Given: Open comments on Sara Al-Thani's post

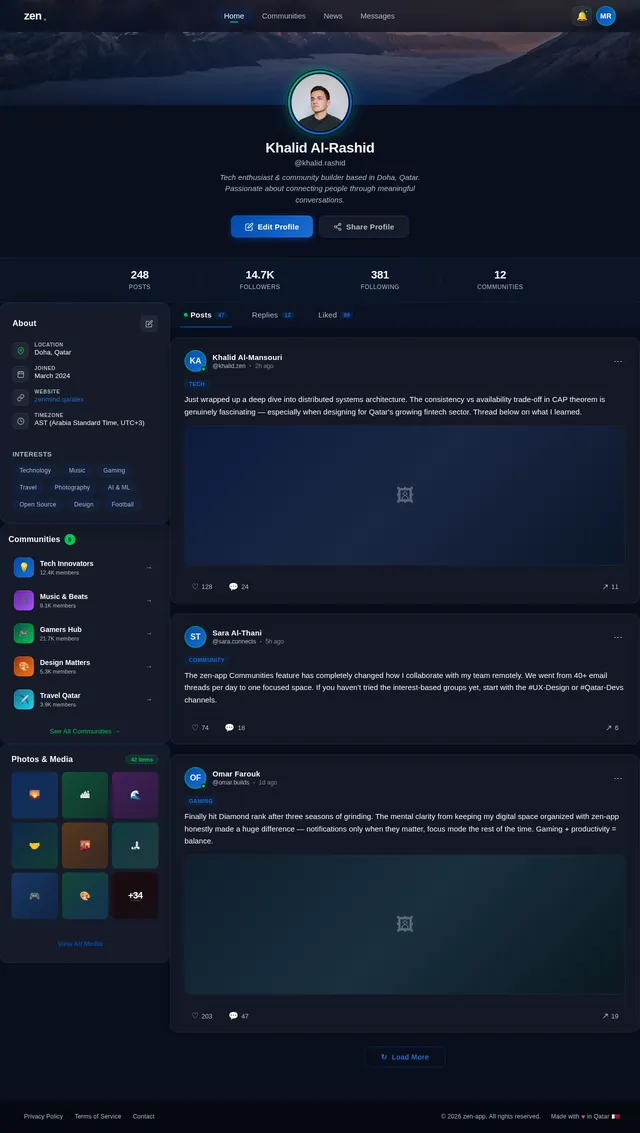Looking at the screenshot, I should click(235, 728).
